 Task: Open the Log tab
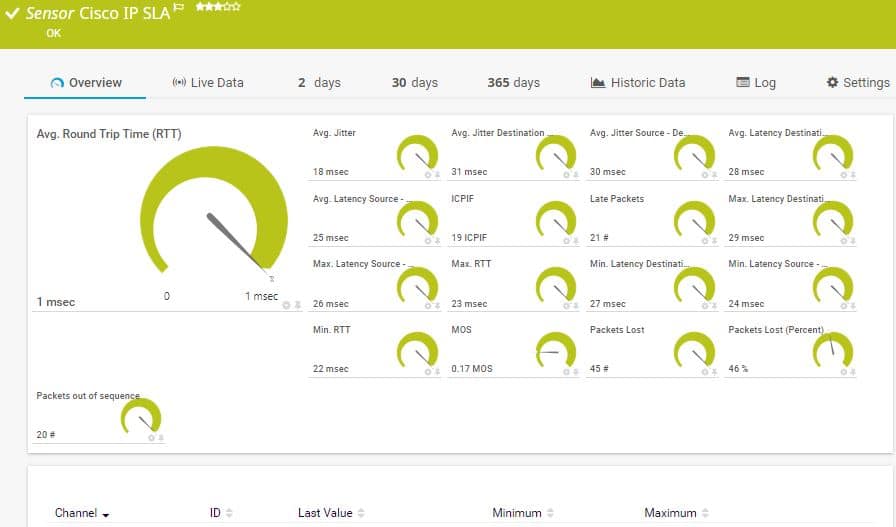756,82
